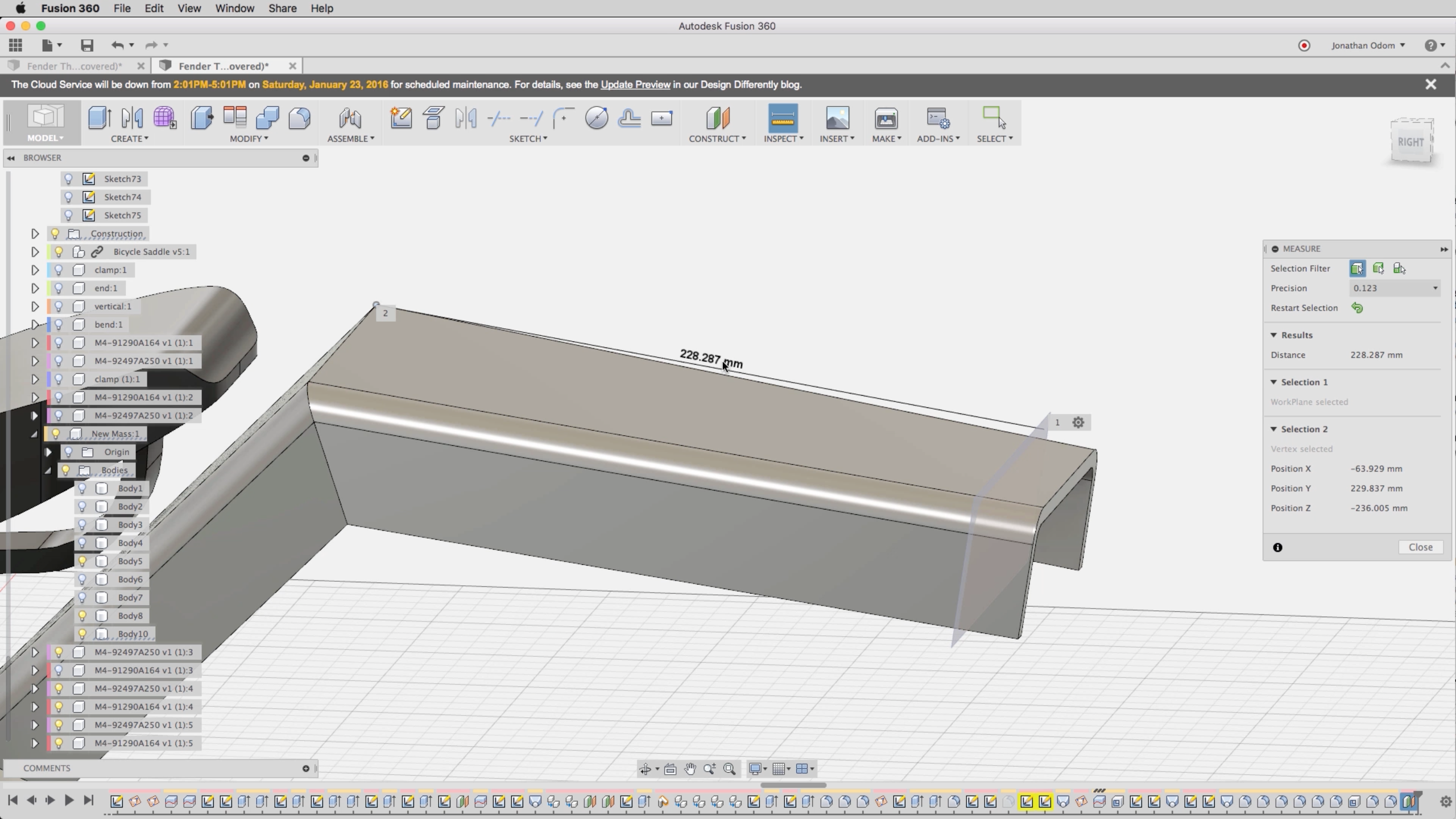Viewport: 1456px width, 819px height.
Task: Open the Window menu in the menu bar
Action: point(234,9)
